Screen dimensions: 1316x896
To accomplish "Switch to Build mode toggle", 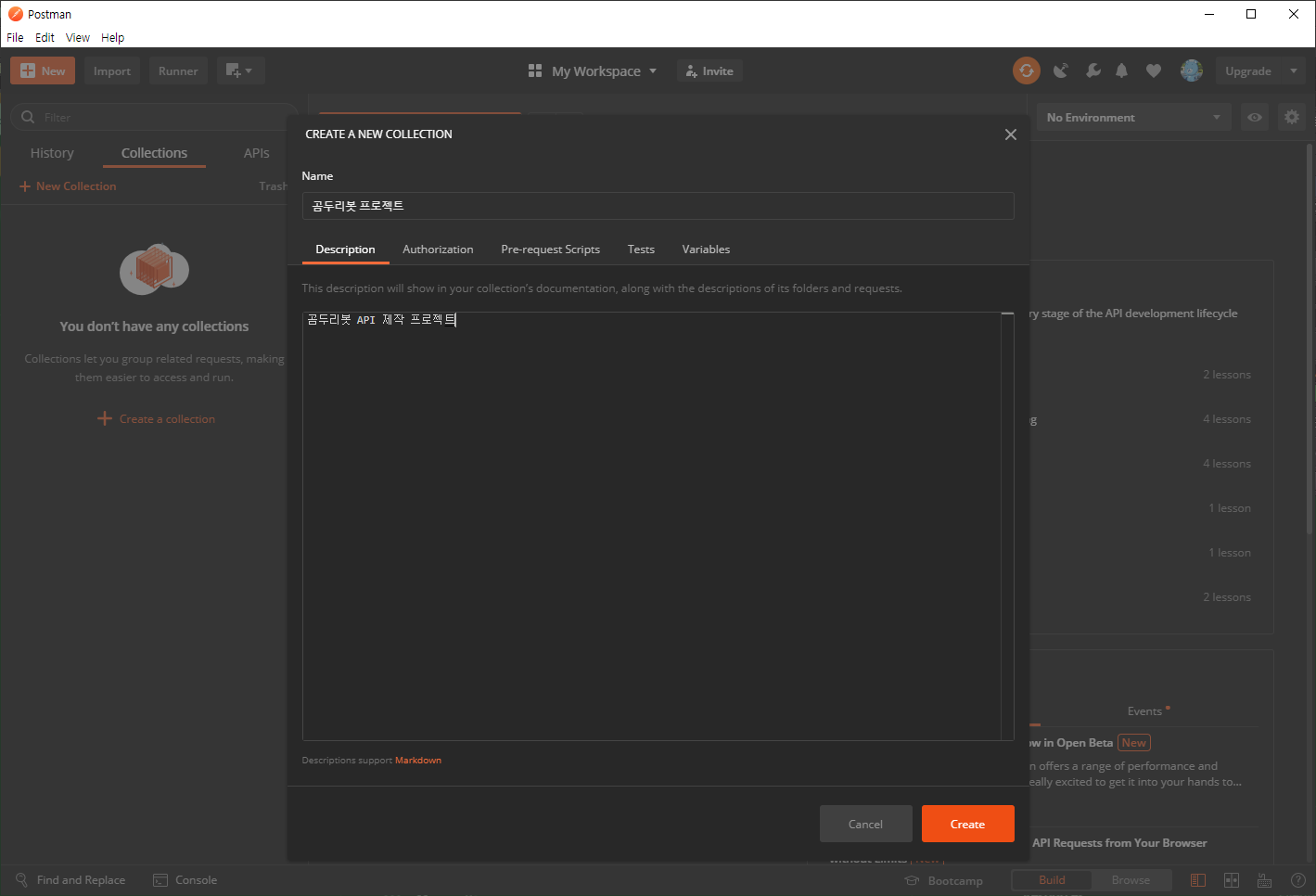I will [x=1052, y=880].
